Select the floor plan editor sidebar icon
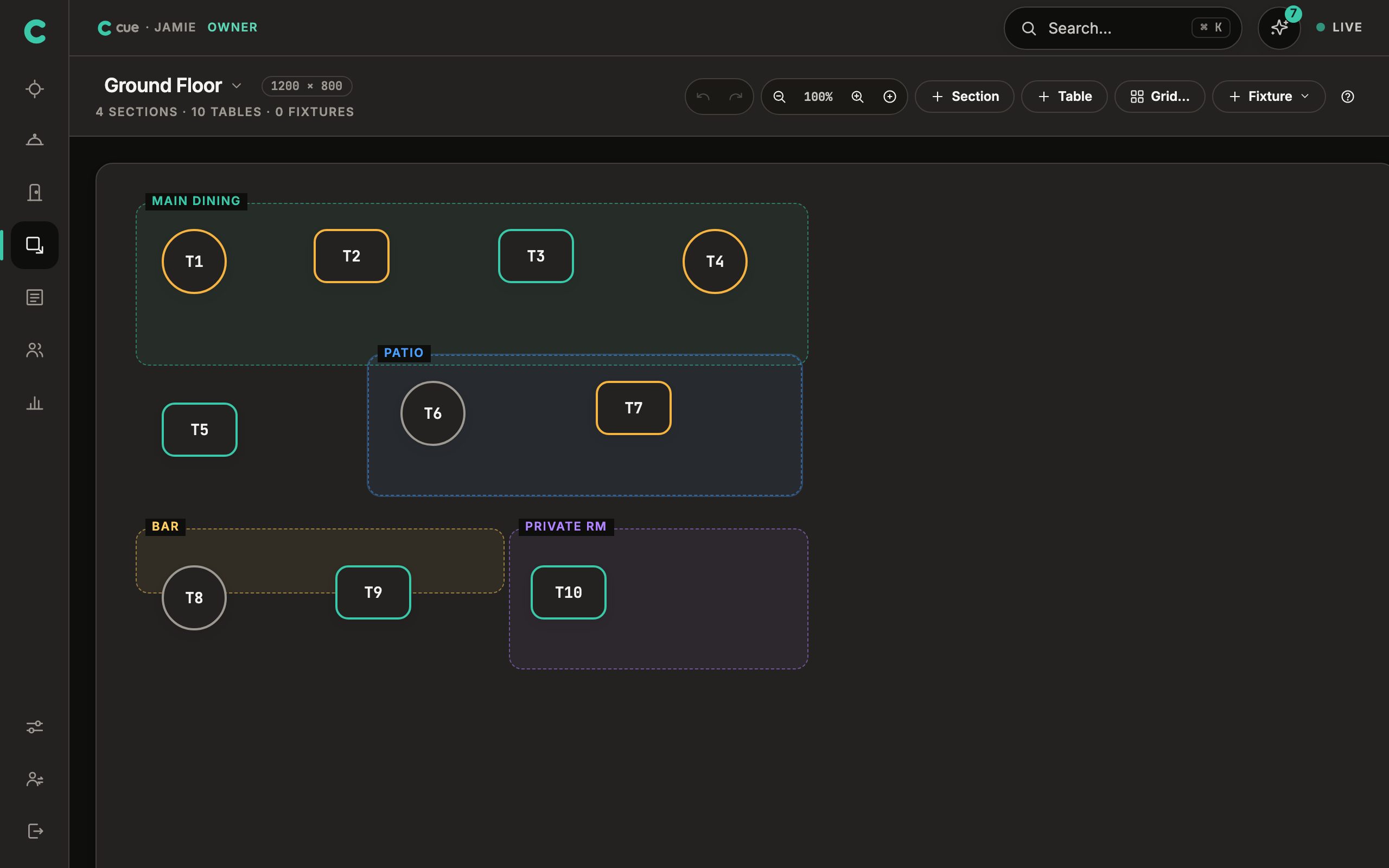Screen dimensions: 1389x868 [35, 245]
